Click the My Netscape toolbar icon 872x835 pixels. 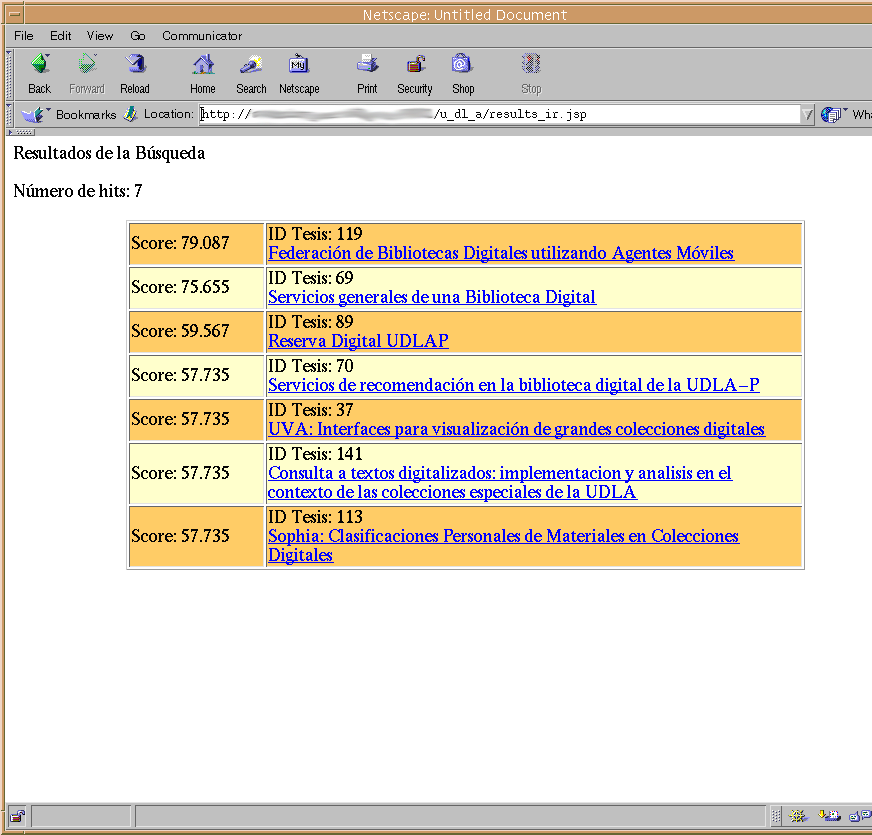click(x=299, y=73)
